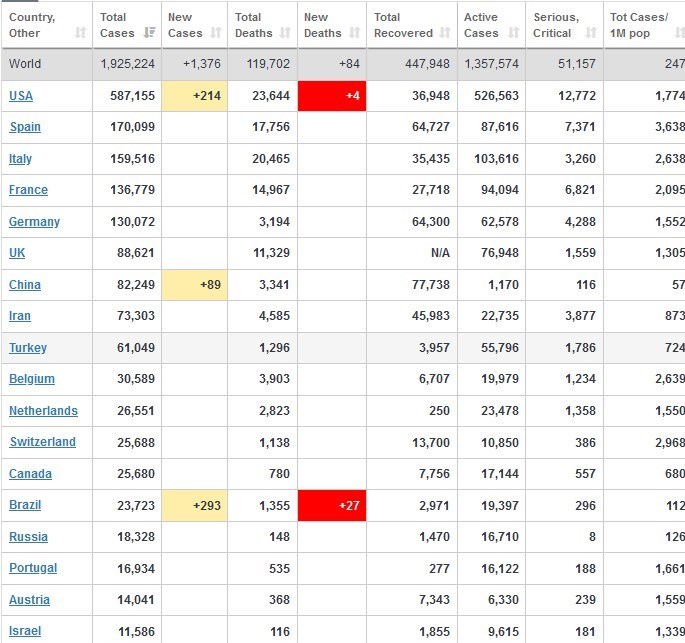The image size is (685, 643).
Task: Click the Country, Other sort arrows icon
Action: click(80, 33)
